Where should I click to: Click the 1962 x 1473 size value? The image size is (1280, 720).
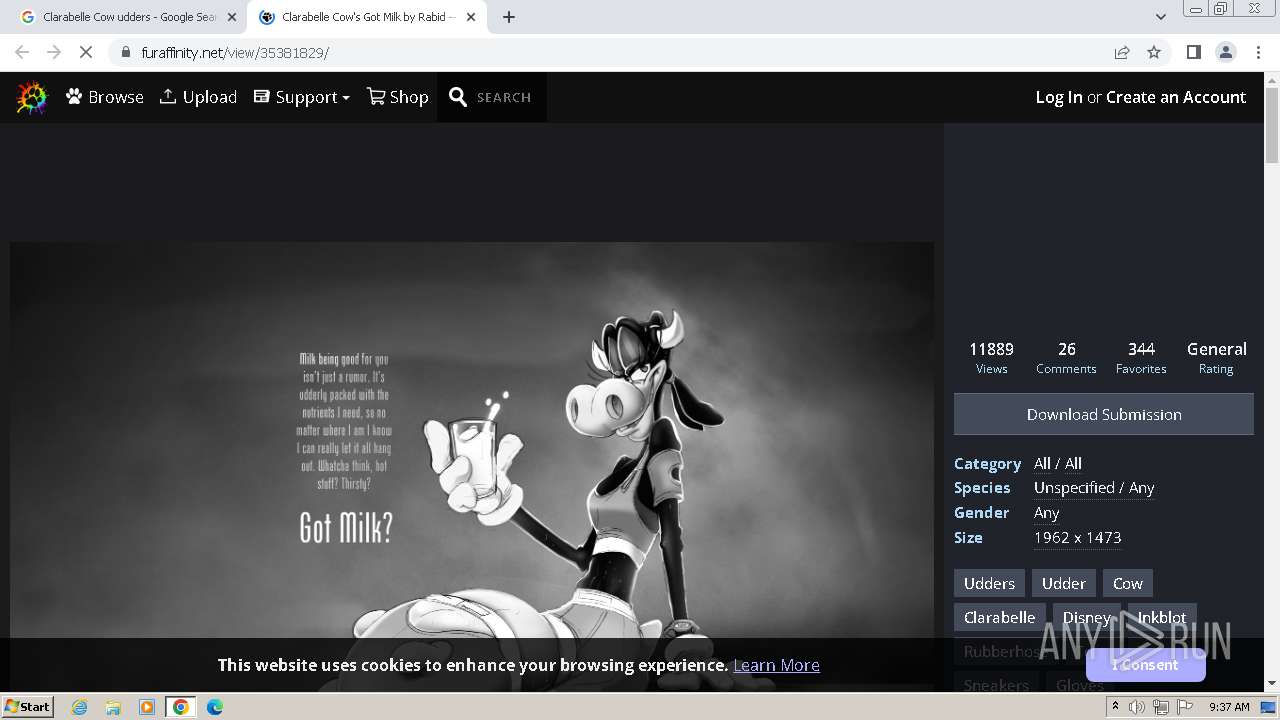click(x=1077, y=537)
